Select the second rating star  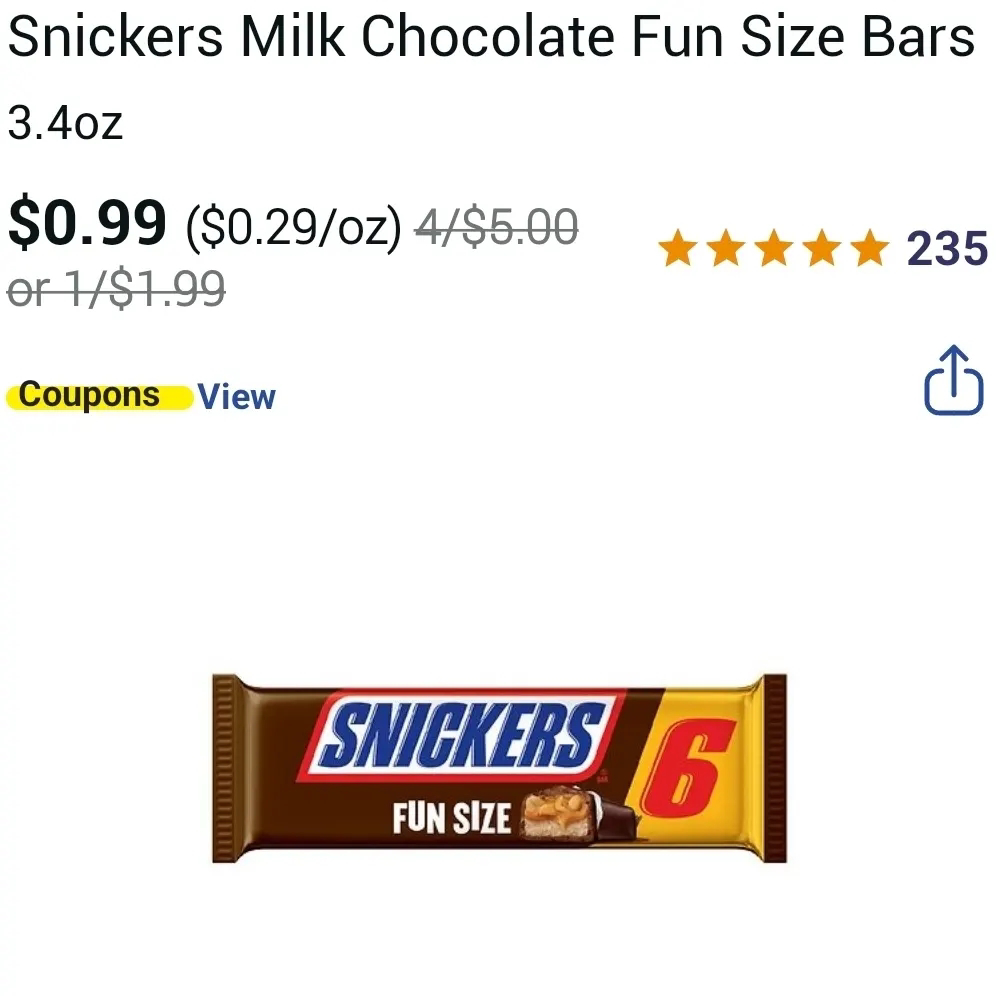pyautogui.click(x=726, y=248)
